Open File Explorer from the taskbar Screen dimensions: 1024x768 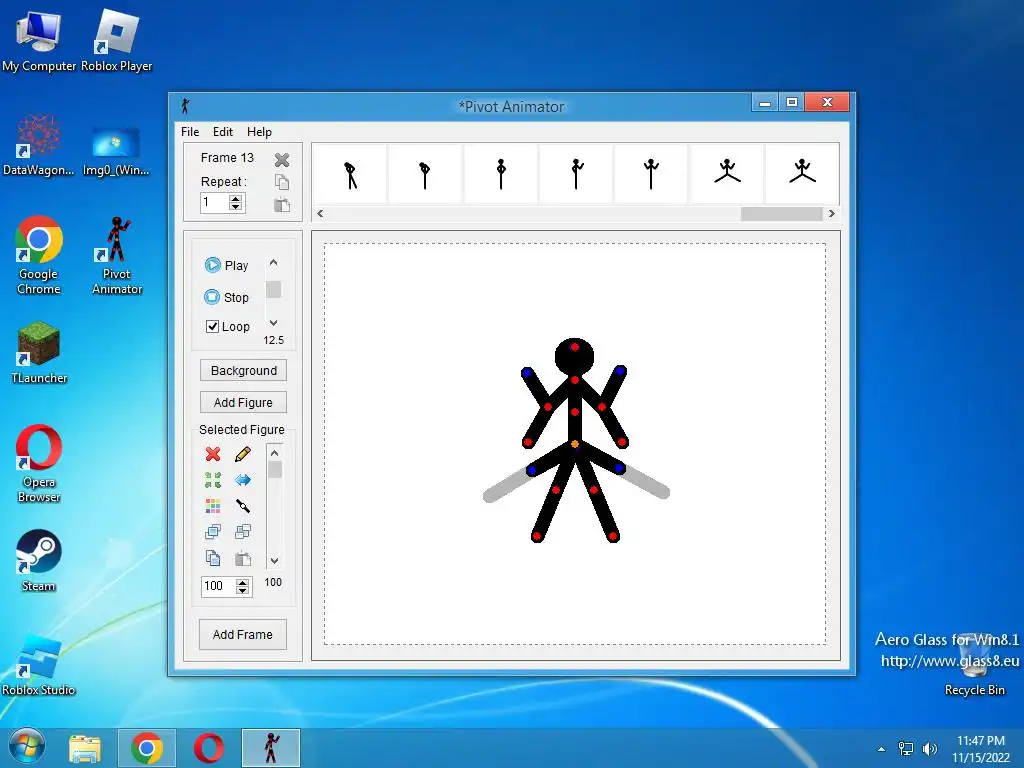[85, 748]
